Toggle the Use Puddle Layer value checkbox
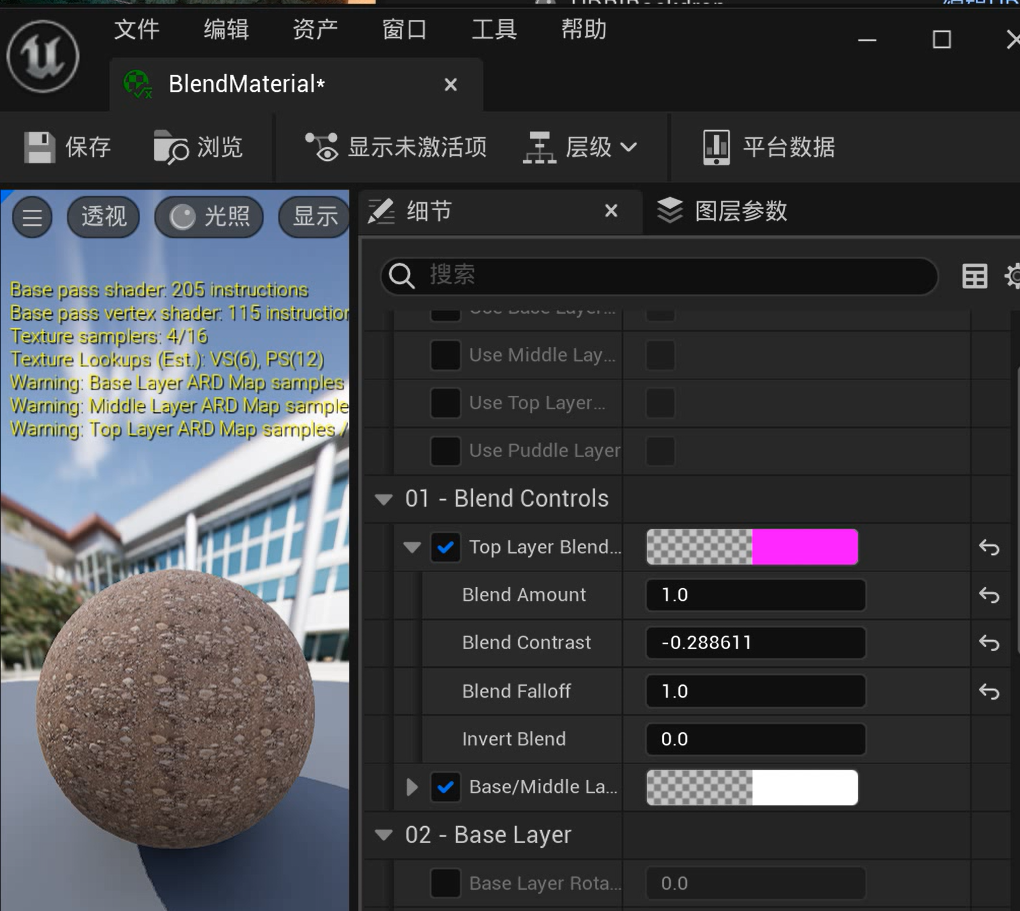The width and height of the screenshot is (1020, 911). (x=660, y=451)
